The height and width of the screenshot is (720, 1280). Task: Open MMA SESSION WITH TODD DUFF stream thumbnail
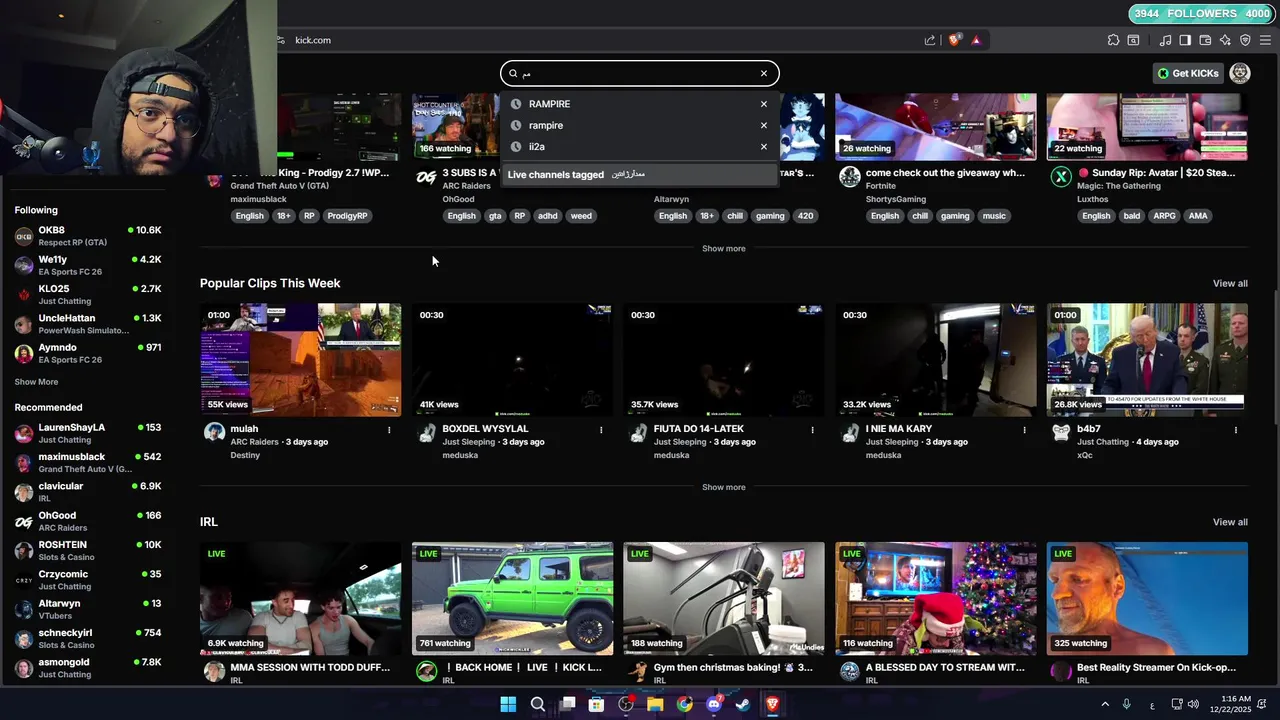coord(300,598)
